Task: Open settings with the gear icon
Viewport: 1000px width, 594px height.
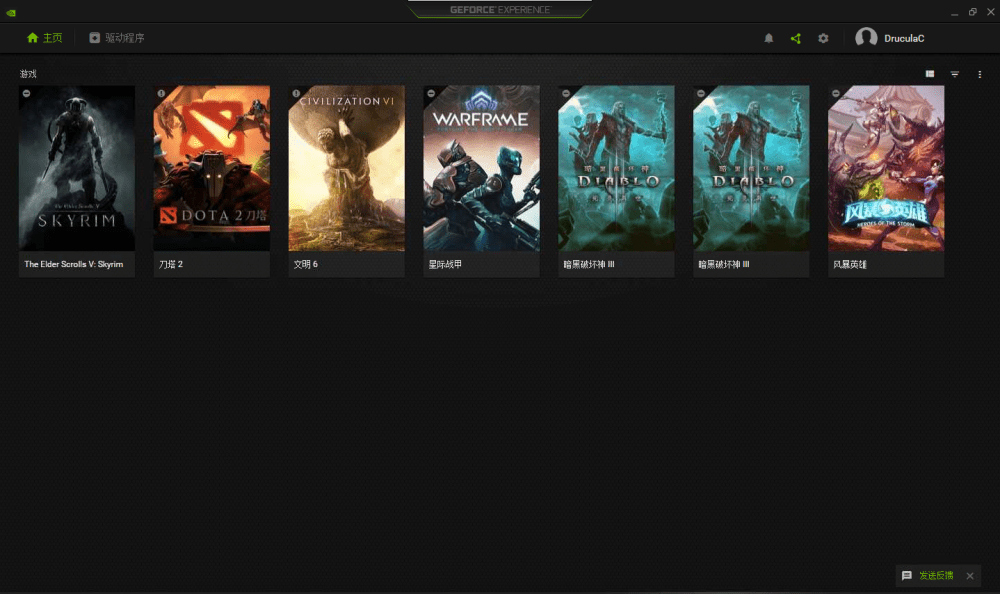Action: (x=823, y=38)
